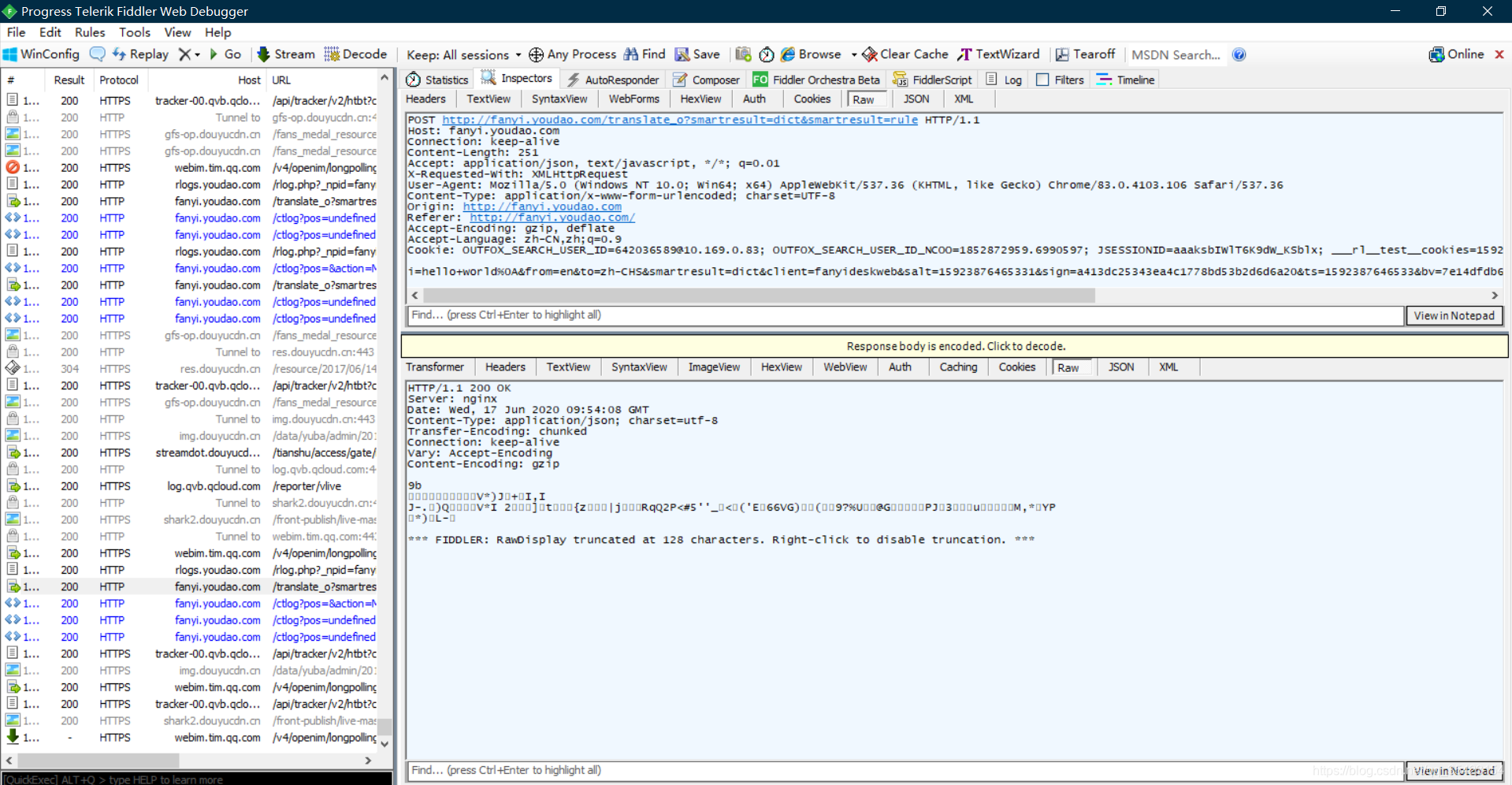Viewport: 1512px width, 785px height.
Task: Open the Log tab
Action: click(x=1004, y=80)
